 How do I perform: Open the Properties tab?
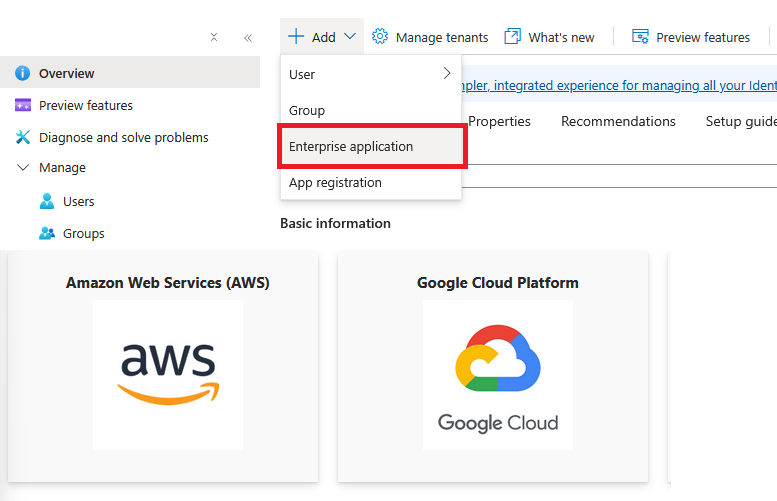(499, 121)
